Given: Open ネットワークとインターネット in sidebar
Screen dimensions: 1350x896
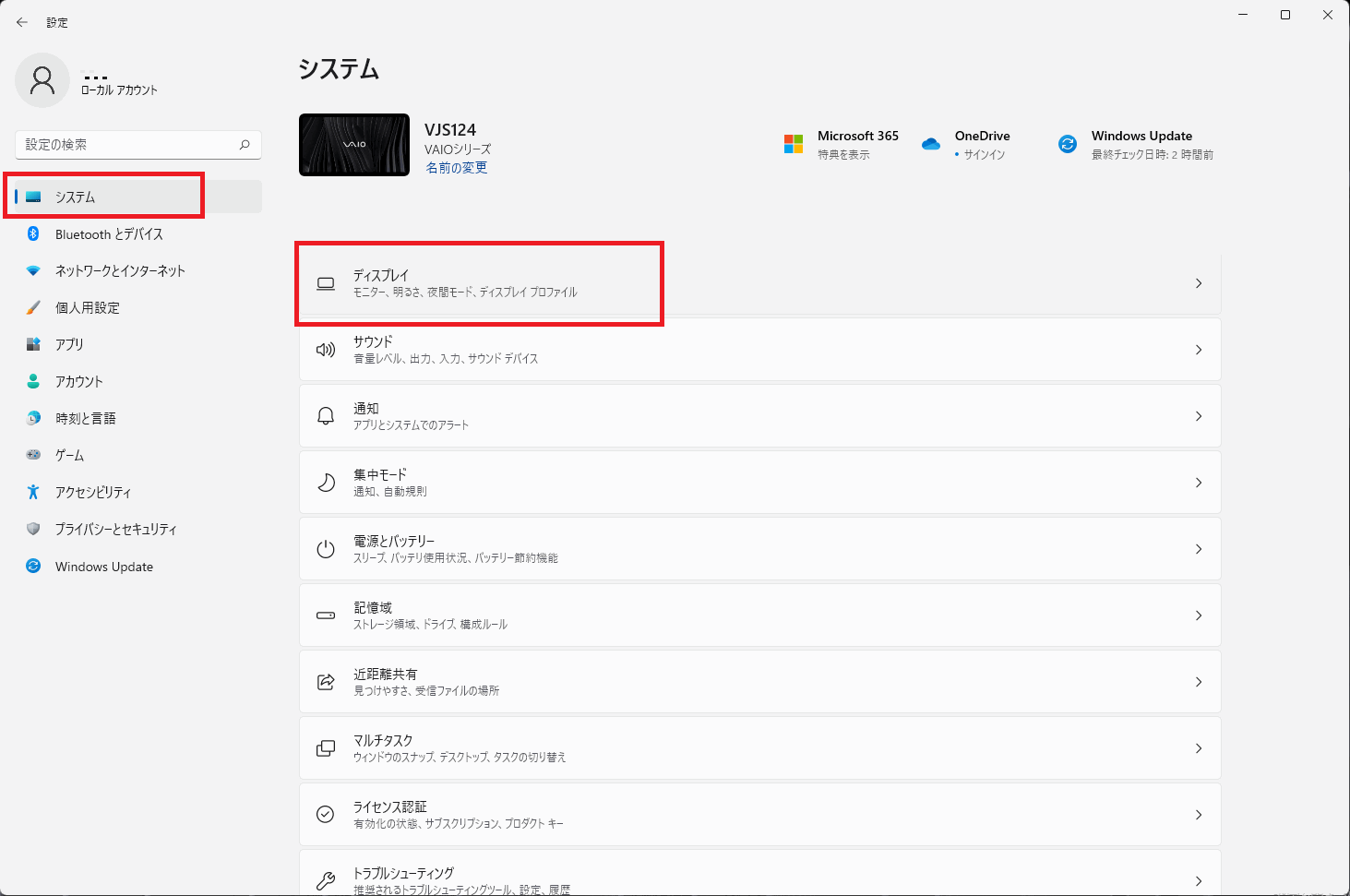Looking at the screenshot, I should coord(138,270).
